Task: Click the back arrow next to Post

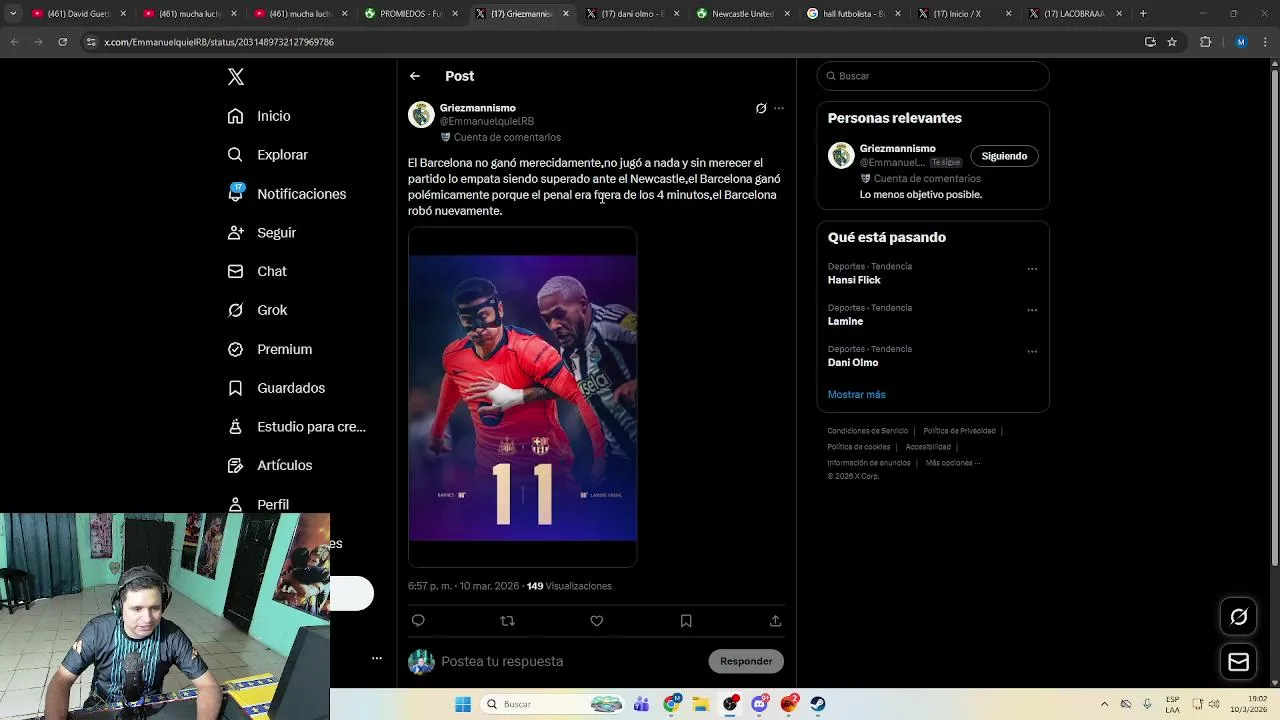Action: [x=415, y=76]
